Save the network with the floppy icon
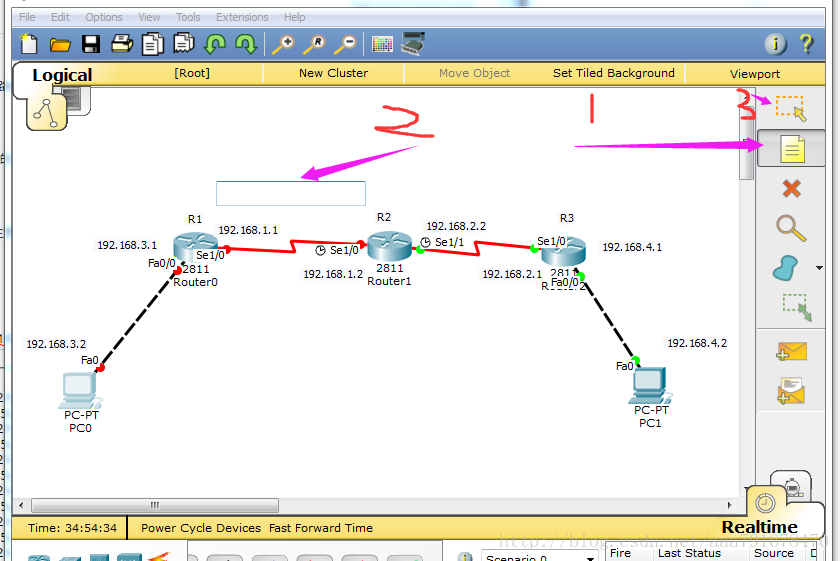Viewport: 840px width, 561px height. pyautogui.click(x=91, y=44)
